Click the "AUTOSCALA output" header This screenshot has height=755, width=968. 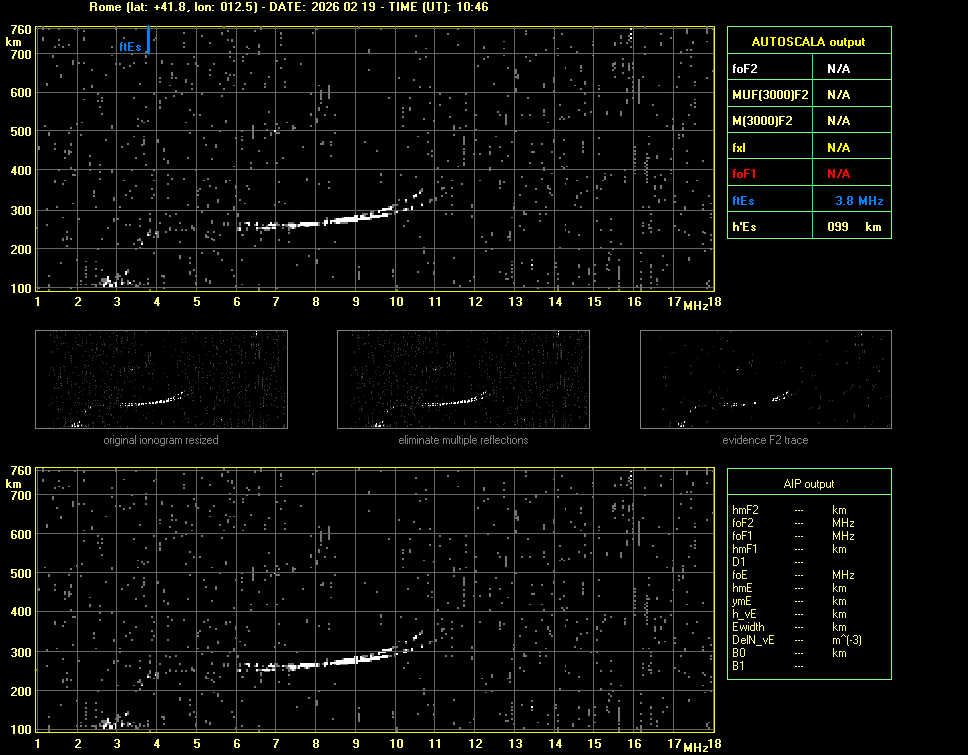coord(808,42)
